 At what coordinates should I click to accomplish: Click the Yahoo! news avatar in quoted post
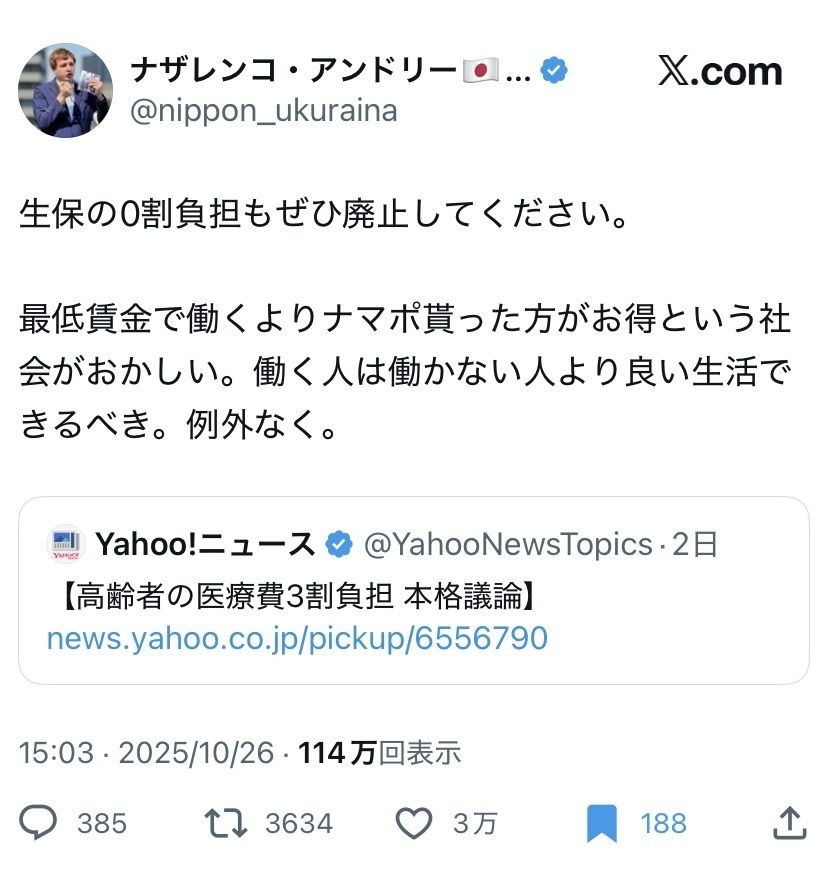65,545
